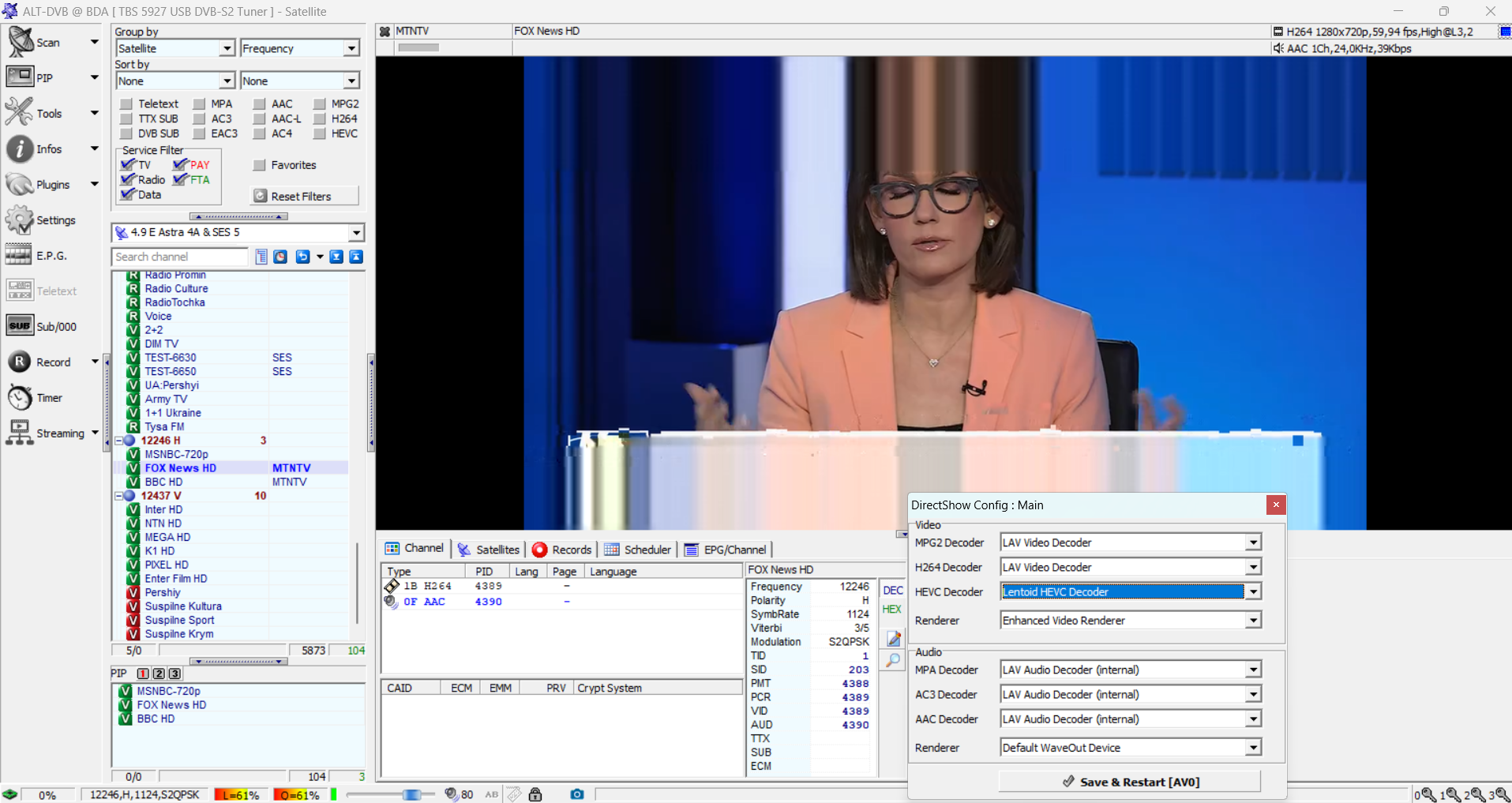Click the magnifier icon beside channel info
Viewport: 1512px width, 803px height.
pos(894,660)
